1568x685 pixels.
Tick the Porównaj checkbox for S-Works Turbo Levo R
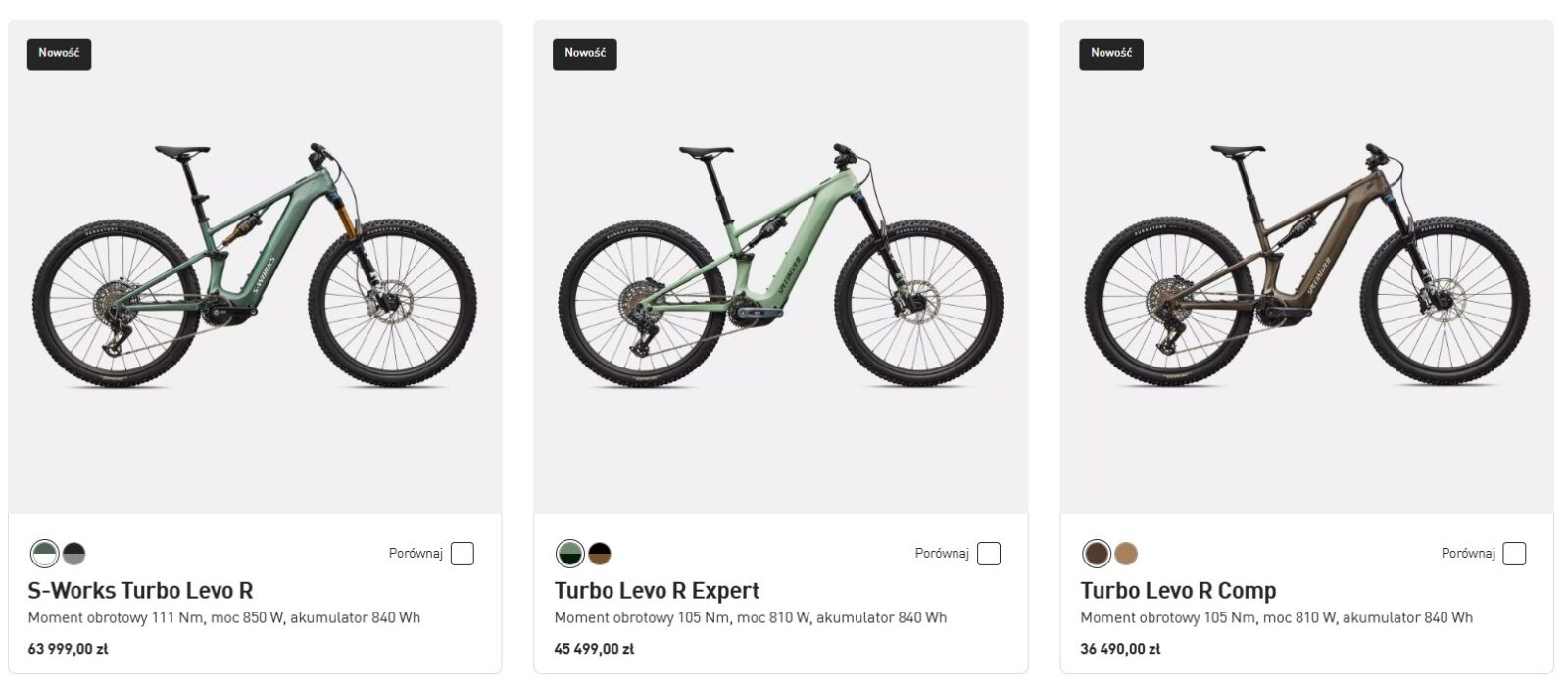pyautogui.click(x=463, y=554)
